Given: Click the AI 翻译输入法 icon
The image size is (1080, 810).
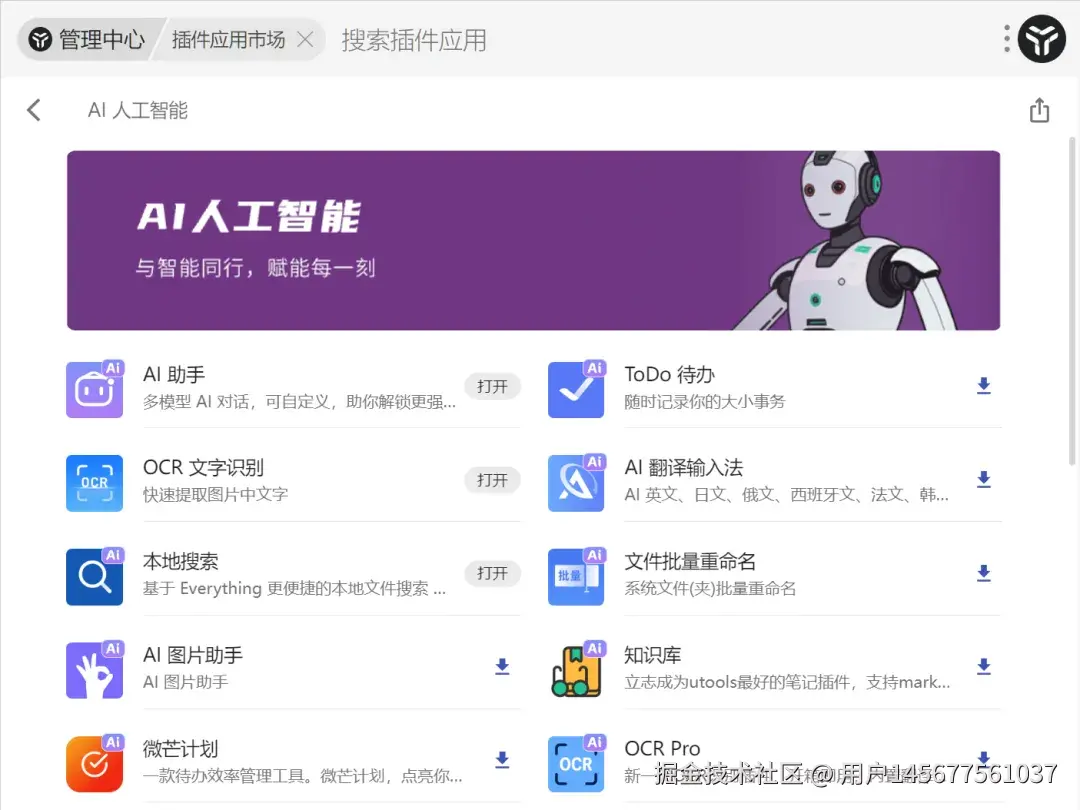Looking at the screenshot, I should point(576,480).
